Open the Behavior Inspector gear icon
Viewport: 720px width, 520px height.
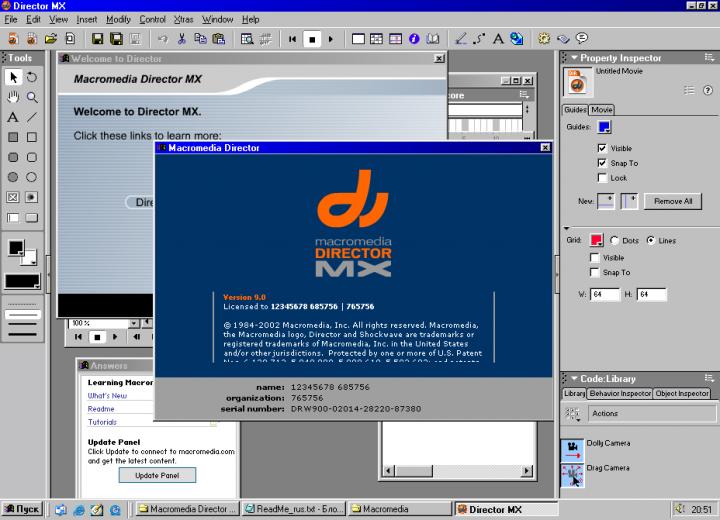544,39
